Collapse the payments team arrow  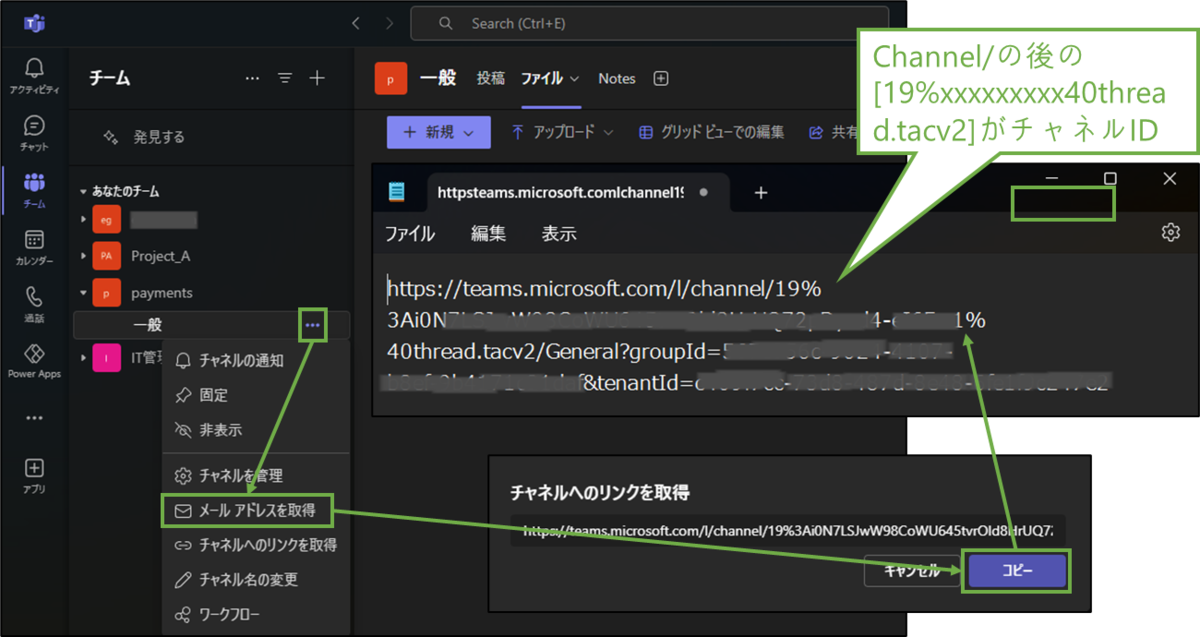click(x=84, y=293)
